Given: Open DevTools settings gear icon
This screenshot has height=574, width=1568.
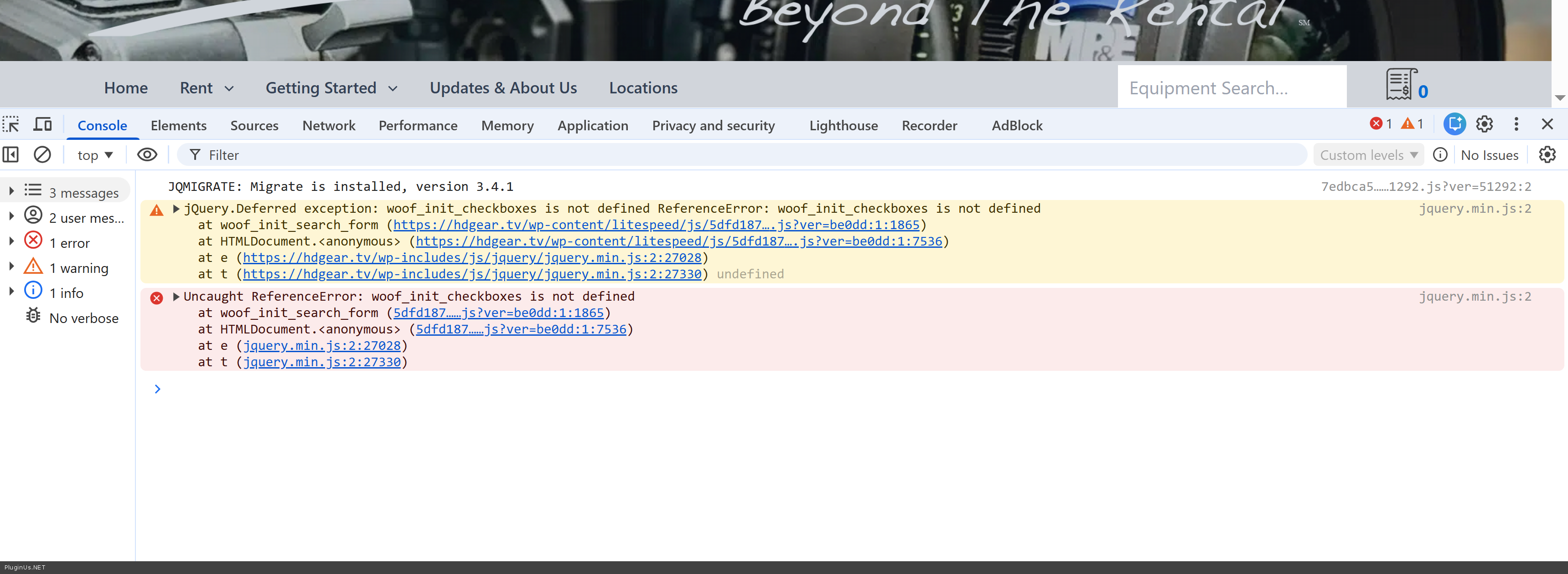Looking at the screenshot, I should 1484,125.
